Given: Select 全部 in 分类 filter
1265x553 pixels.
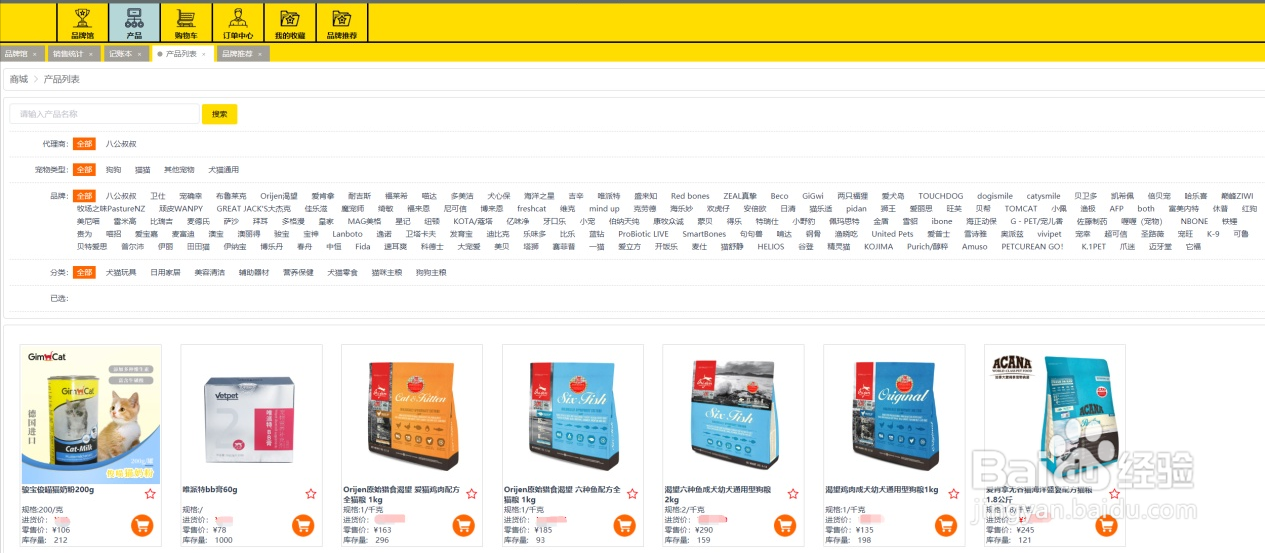Looking at the screenshot, I should coord(84,272).
